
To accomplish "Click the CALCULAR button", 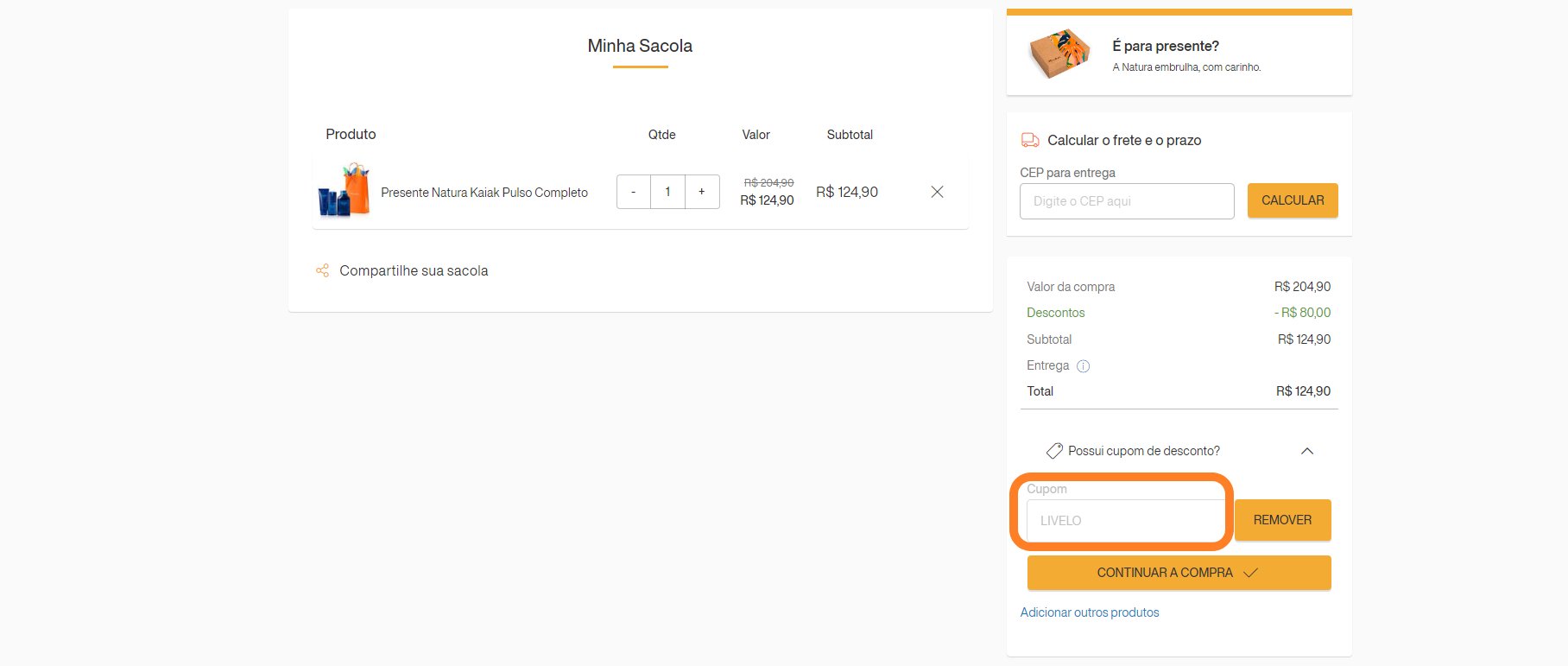I will (x=1293, y=200).
